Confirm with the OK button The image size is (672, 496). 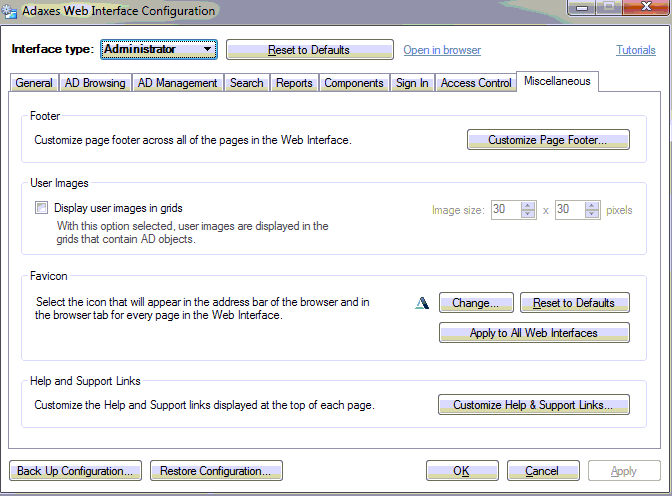pos(462,471)
